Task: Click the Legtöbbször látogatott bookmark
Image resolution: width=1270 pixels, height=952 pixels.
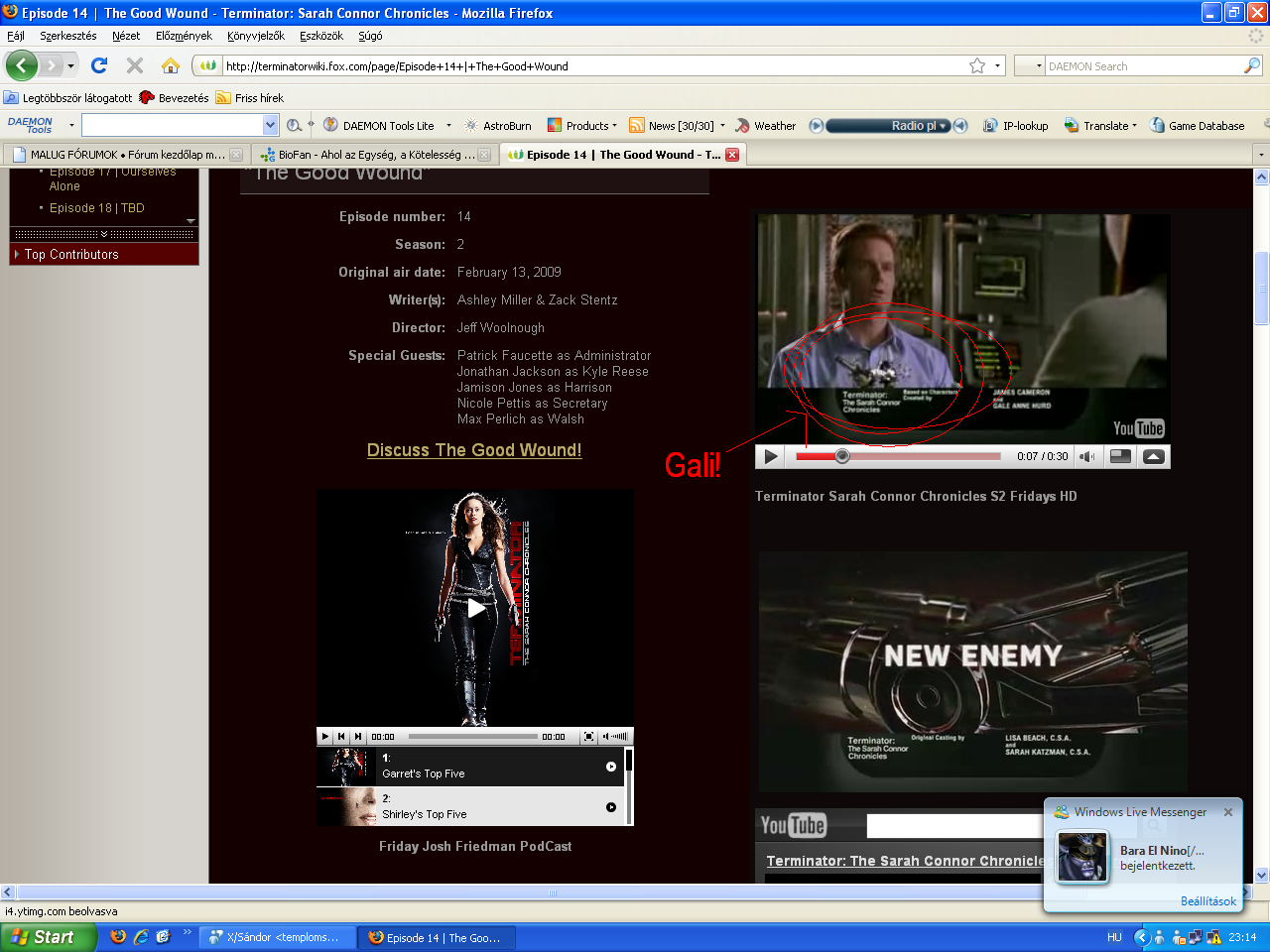Action: pos(68,98)
